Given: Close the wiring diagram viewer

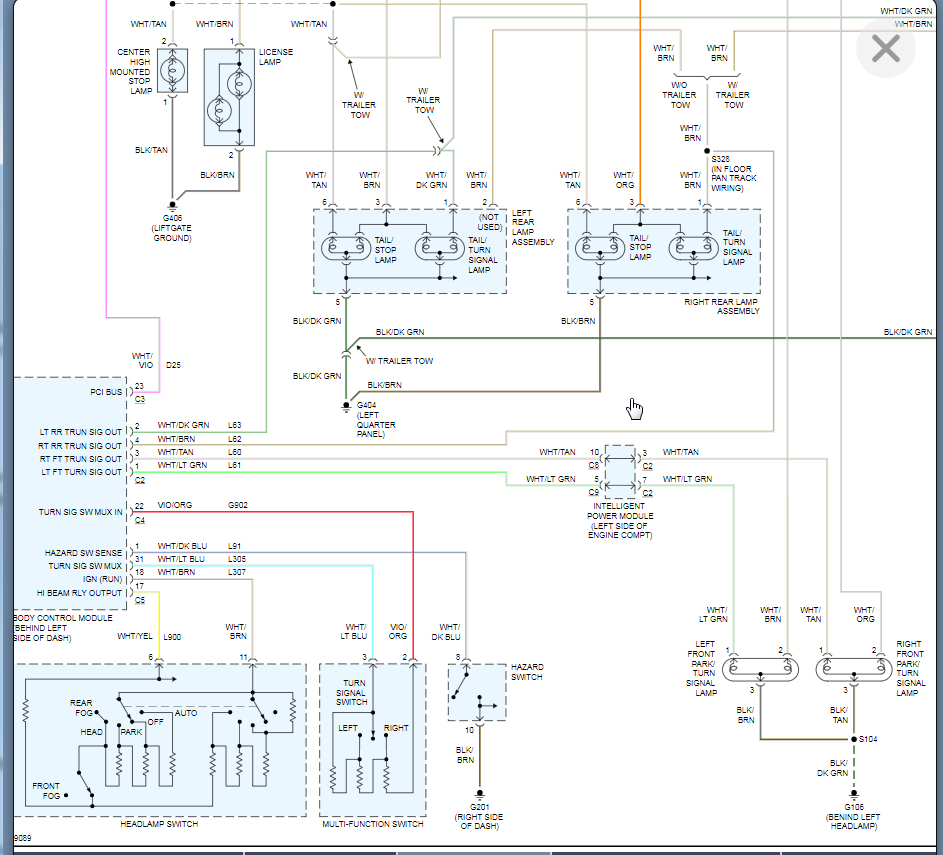Looking at the screenshot, I should click(x=885, y=48).
